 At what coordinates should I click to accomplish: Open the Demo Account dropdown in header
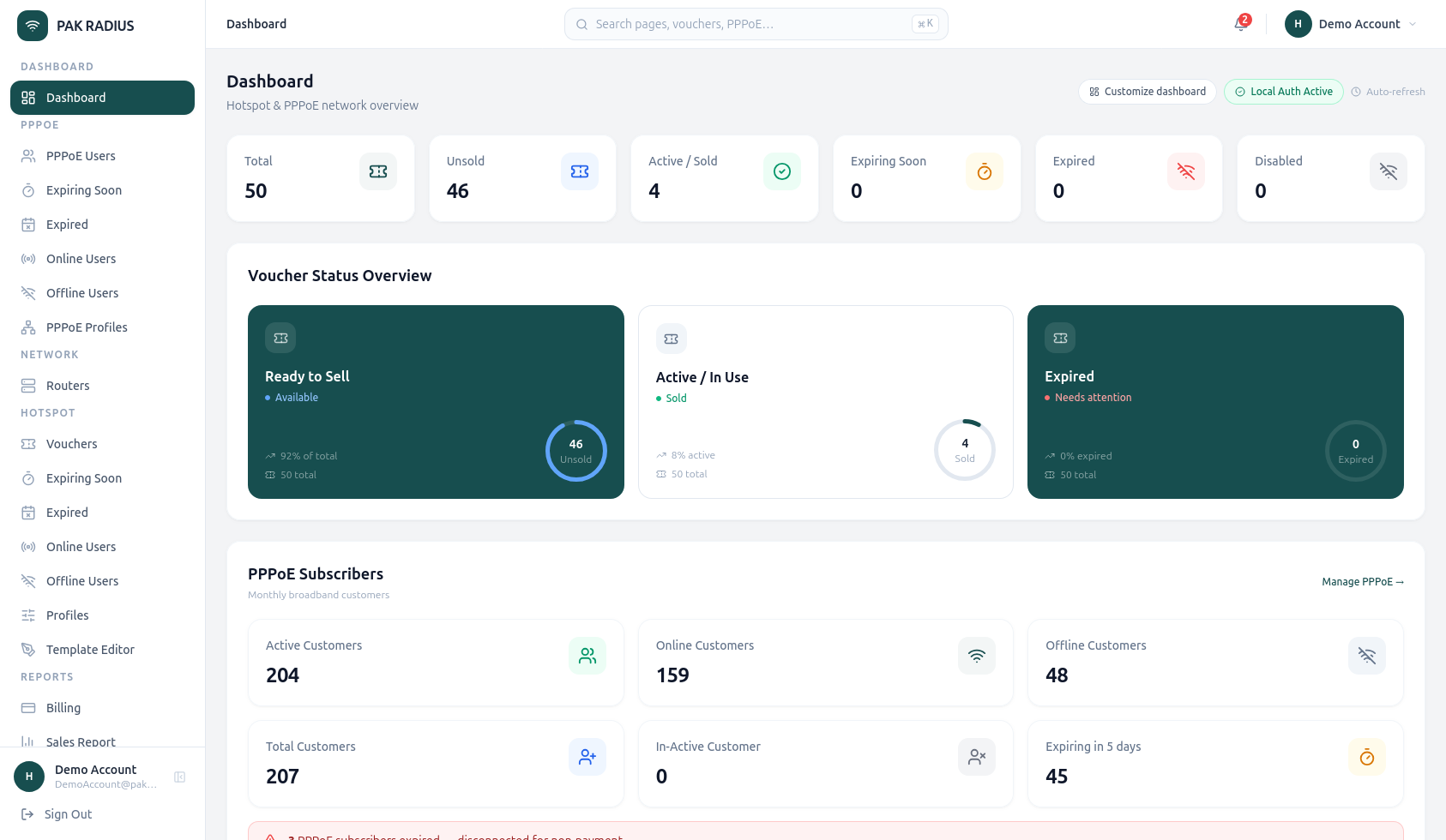pos(1351,24)
